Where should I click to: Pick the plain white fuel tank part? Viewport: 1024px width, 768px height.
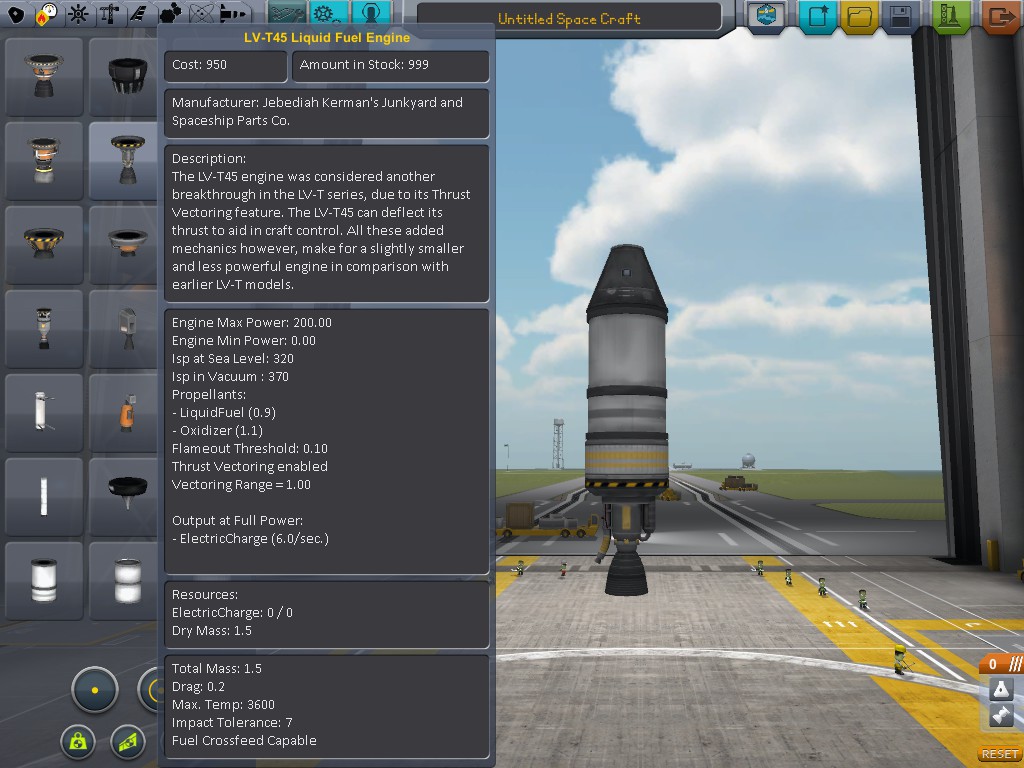point(44,581)
